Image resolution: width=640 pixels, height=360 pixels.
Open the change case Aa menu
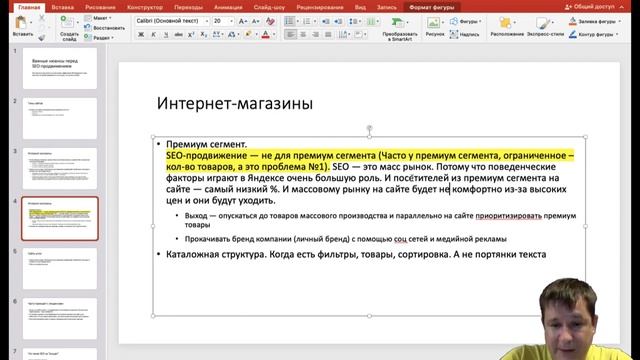tap(233, 35)
